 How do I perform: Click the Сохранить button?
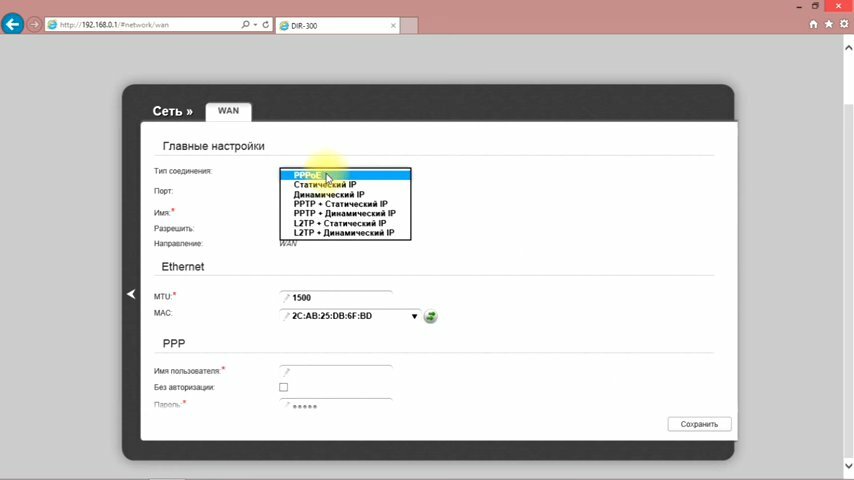[x=699, y=424]
